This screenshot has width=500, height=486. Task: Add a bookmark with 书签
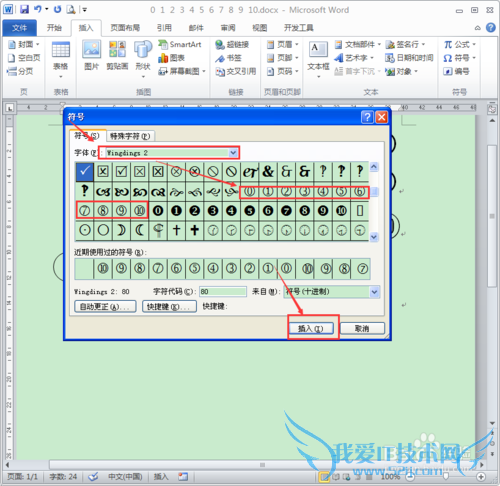(228, 58)
